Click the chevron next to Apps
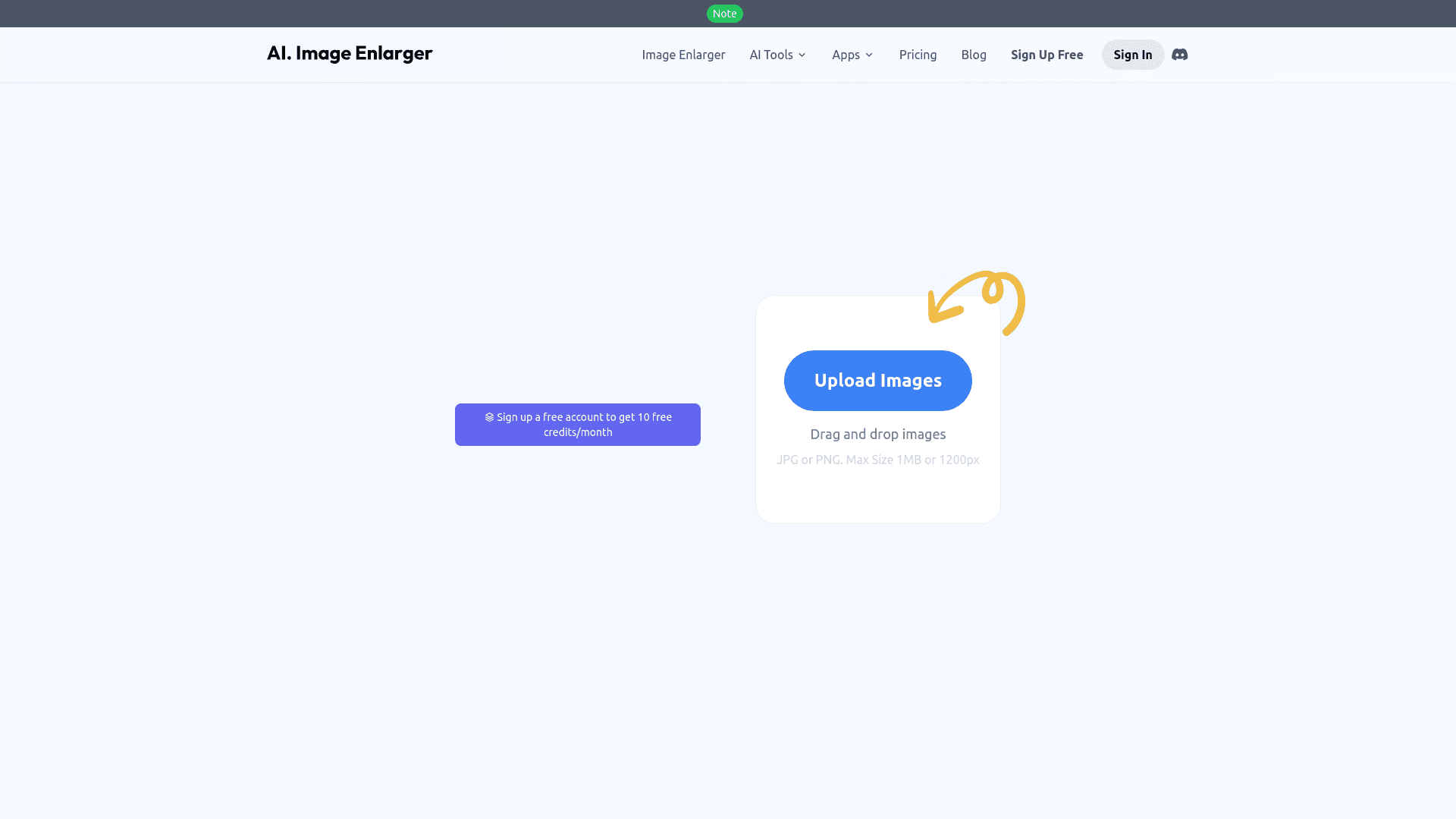The image size is (1456, 819). tap(868, 55)
